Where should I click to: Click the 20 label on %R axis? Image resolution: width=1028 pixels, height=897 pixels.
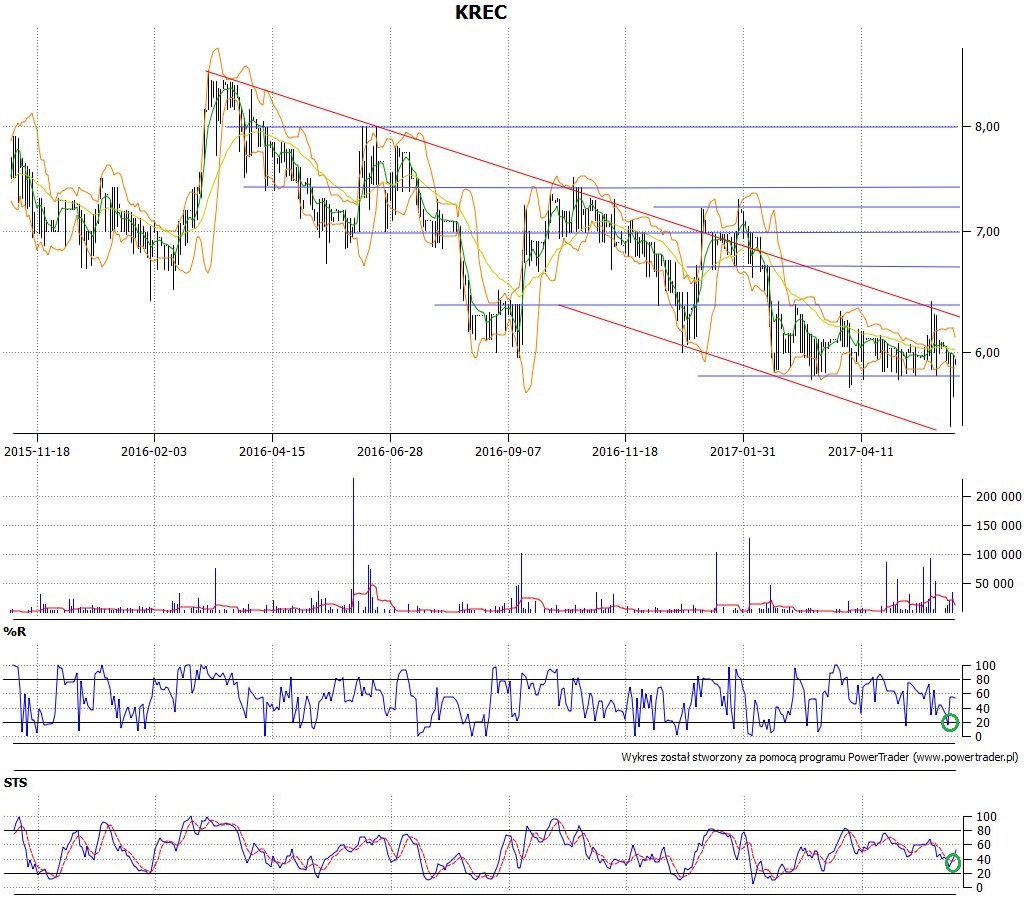pos(982,723)
